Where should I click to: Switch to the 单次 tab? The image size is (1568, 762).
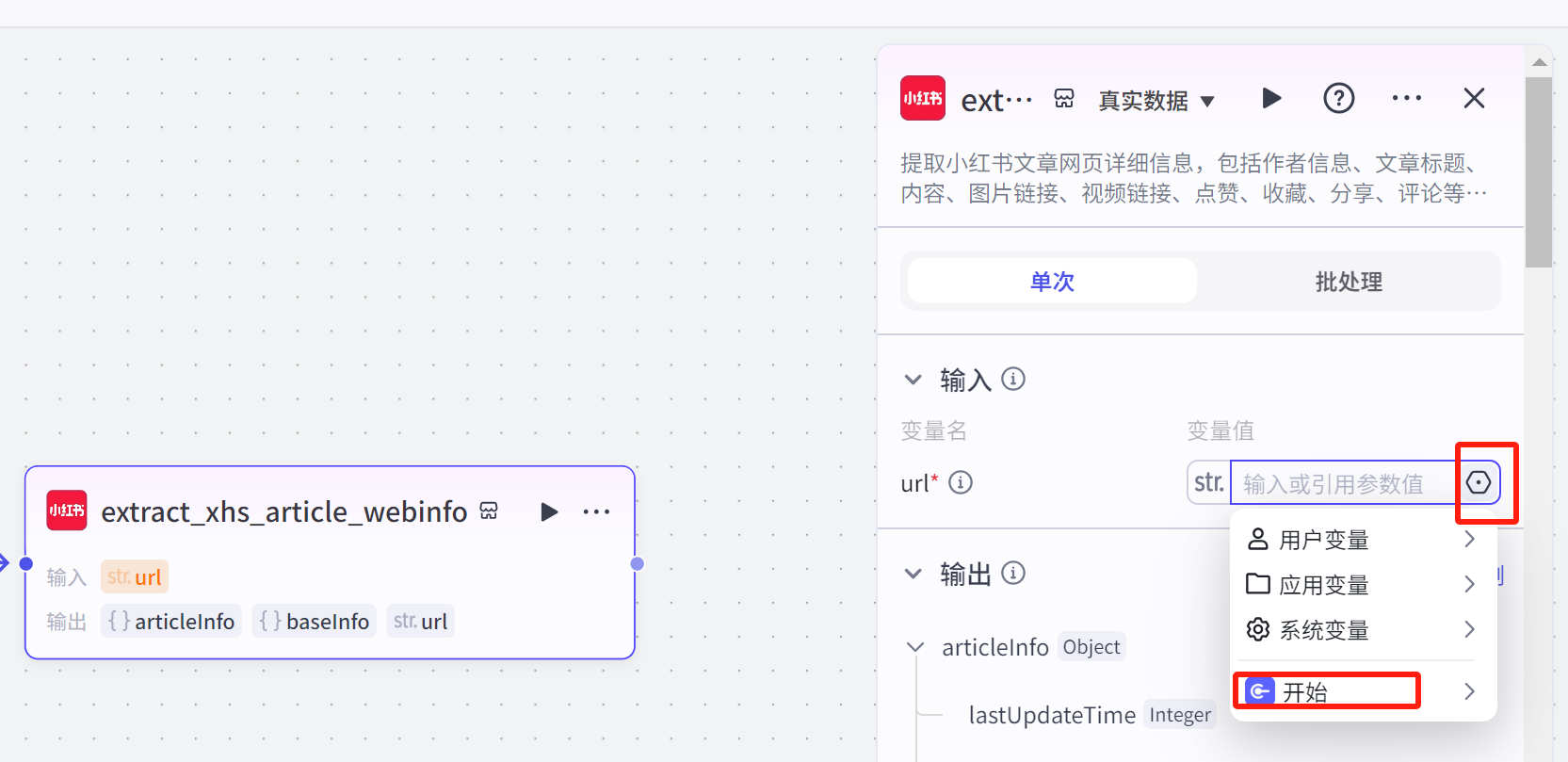[x=1052, y=282]
